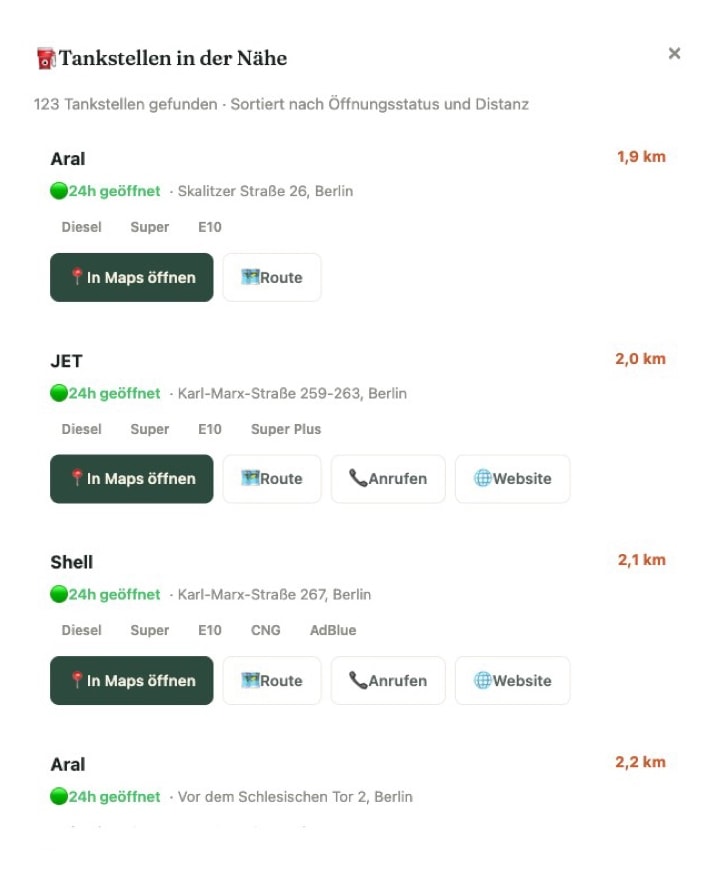Click the fuel pump icon in header
714x870 pixels.
pos(45,59)
